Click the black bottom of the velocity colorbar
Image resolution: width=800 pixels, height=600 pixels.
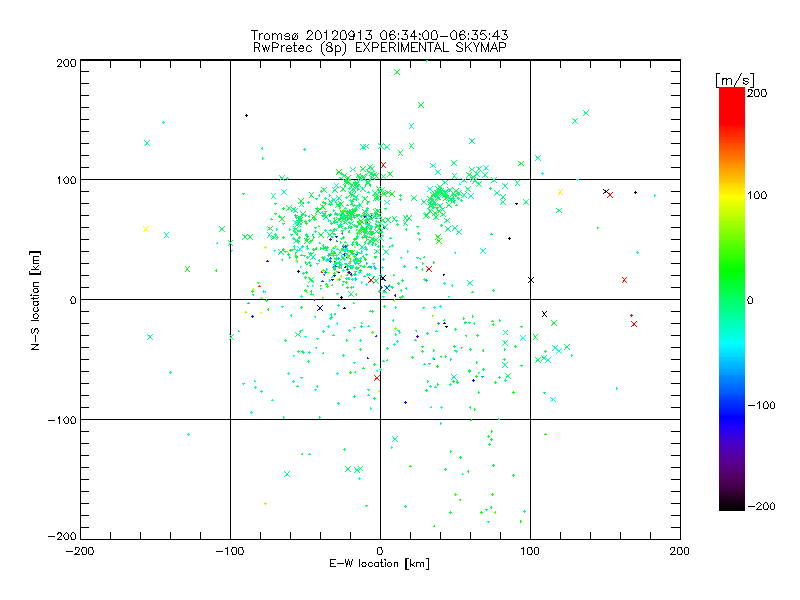click(732, 503)
